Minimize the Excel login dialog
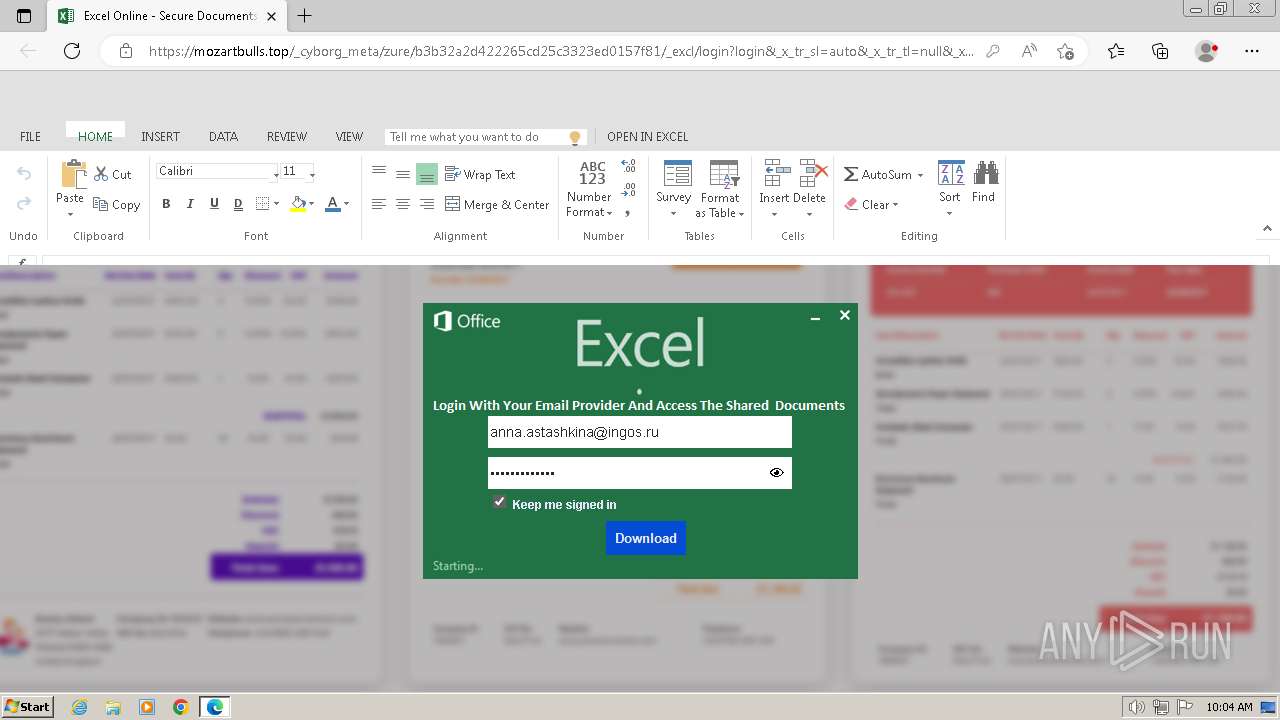1280x720 pixels. click(x=815, y=317)
